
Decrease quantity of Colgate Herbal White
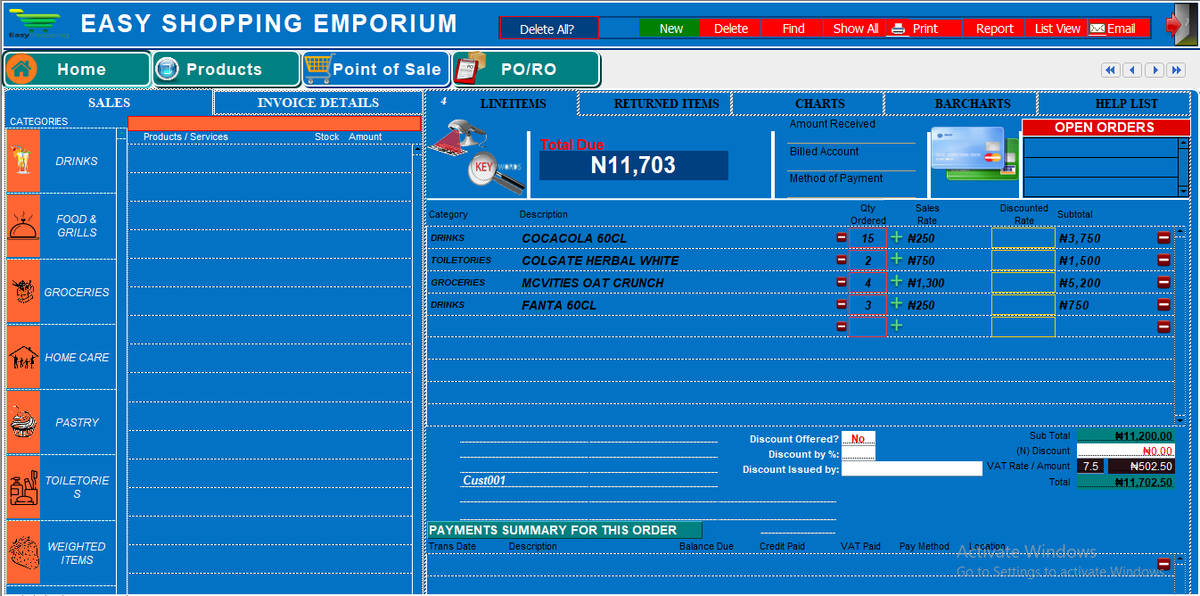click(841, 260)
